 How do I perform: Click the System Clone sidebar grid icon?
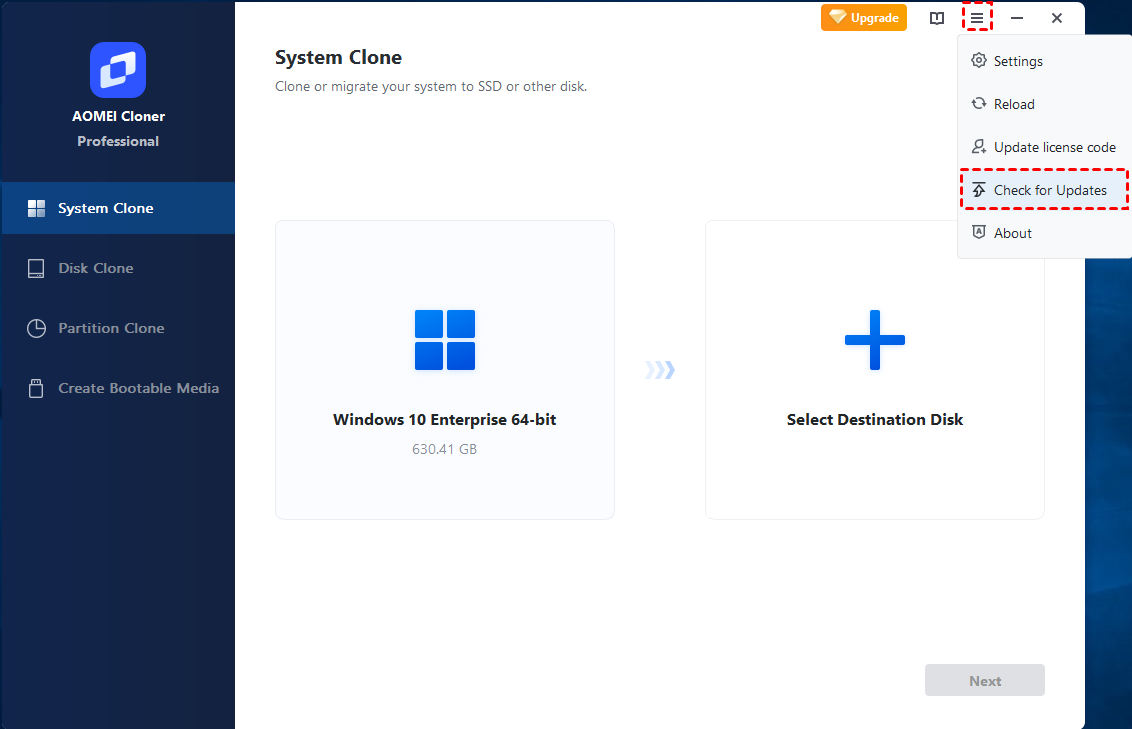coord(36,209)
